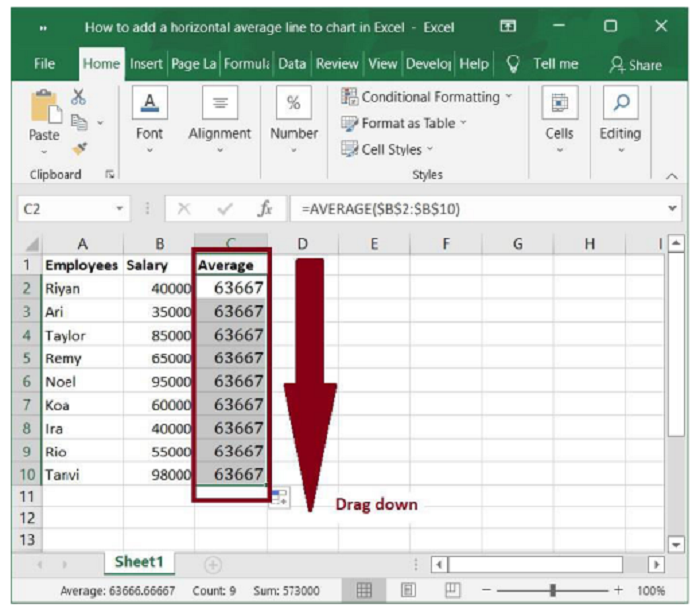Click the Tell me lightbulb icon
Screen dimensions: 700x612
tap(513, 64)
